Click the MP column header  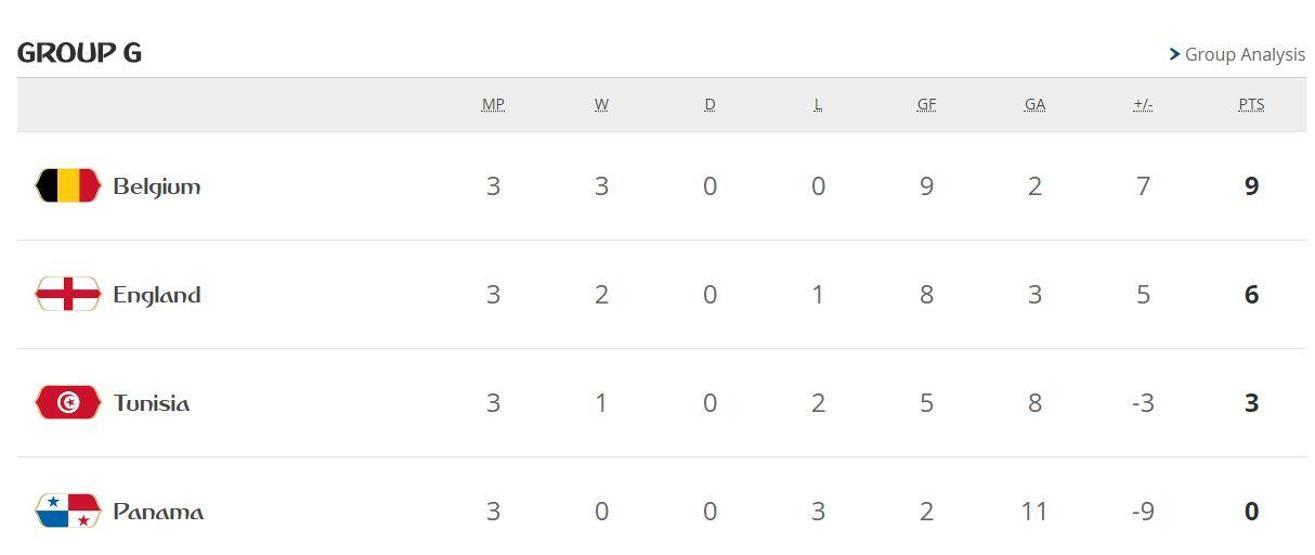point(493,105)
